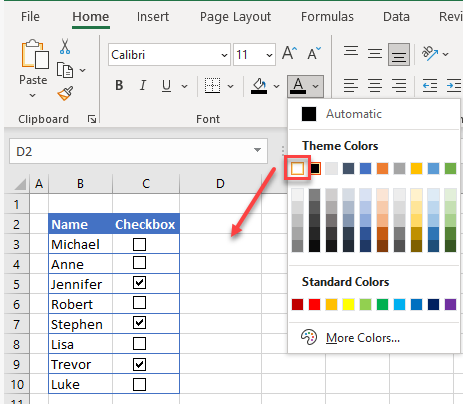Expand the Borders options arrow
The image size is (463, 404).
coord(230,86)
